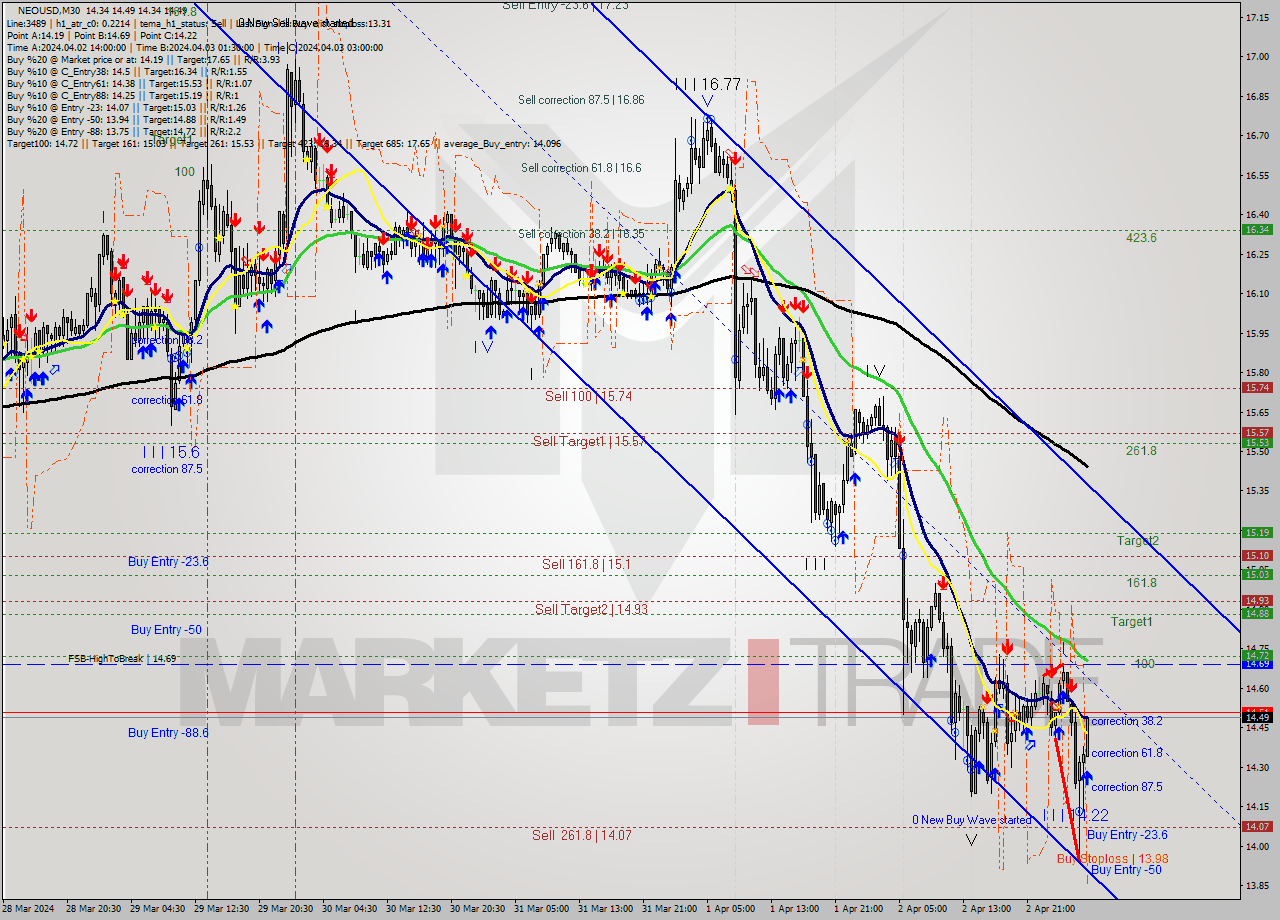Click the 'correction 38.2' label near current price
This screenshot has height=920, width=1280.
point(1127,721)
